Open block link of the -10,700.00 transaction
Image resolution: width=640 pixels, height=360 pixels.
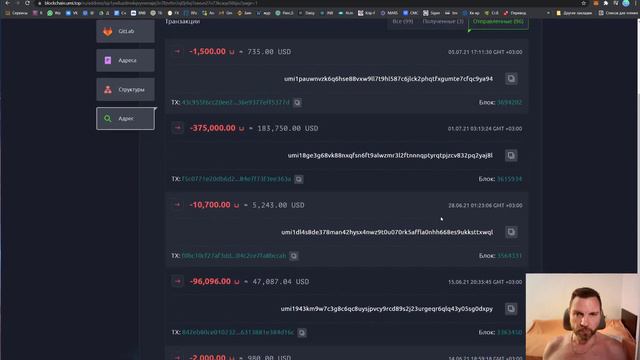(509, 256)
